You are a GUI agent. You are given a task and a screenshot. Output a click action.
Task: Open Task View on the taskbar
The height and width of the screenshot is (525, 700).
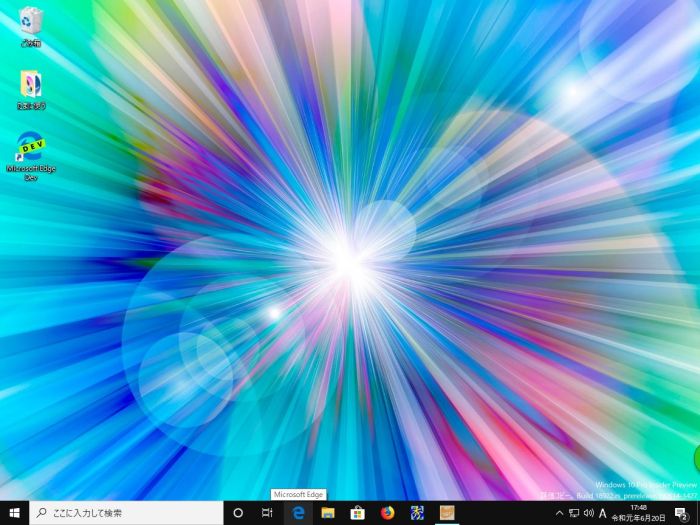pos(267,512)
